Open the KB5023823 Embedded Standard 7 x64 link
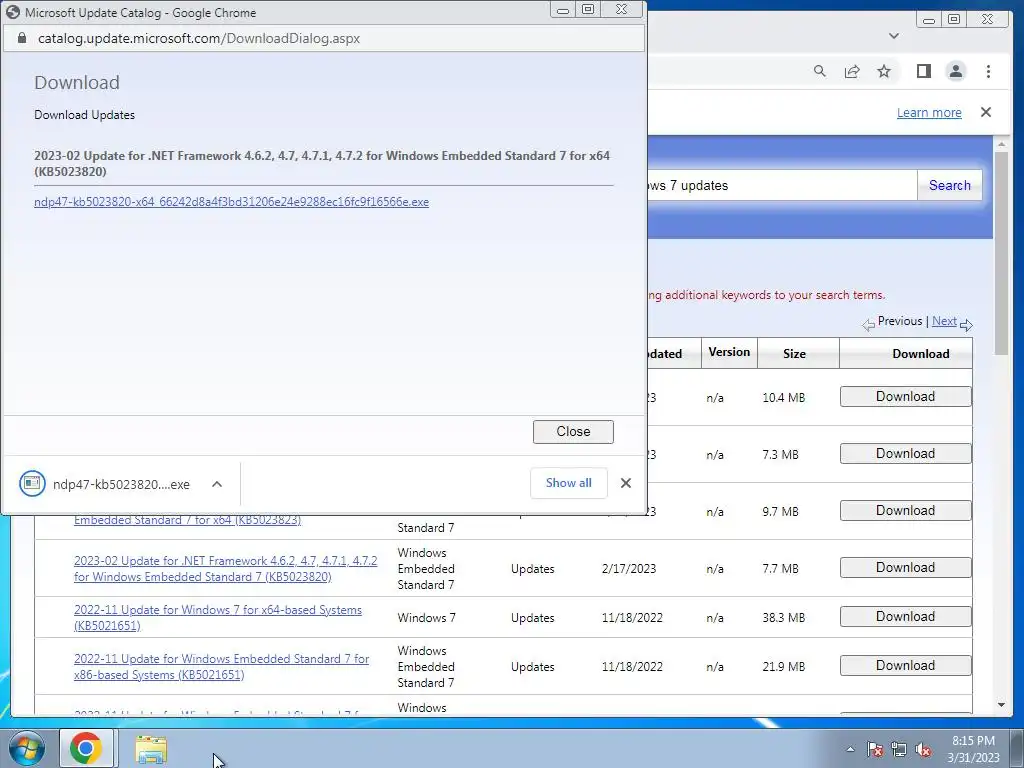This screenshot has width=1024, height=768. pyautogui.click(x=187, y=520)
